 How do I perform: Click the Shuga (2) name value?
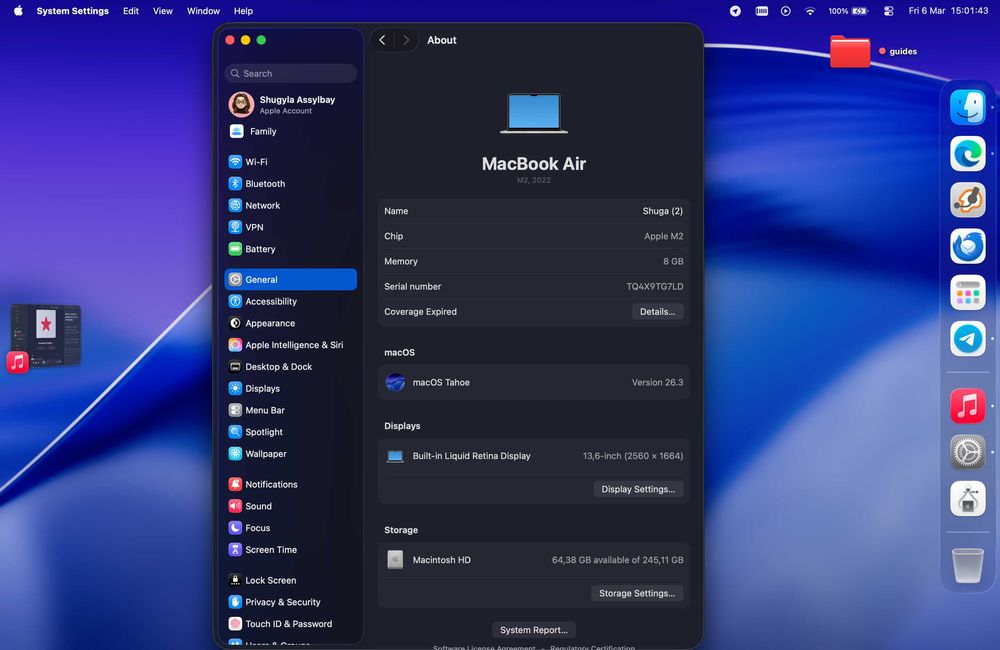tap(663, 211)
